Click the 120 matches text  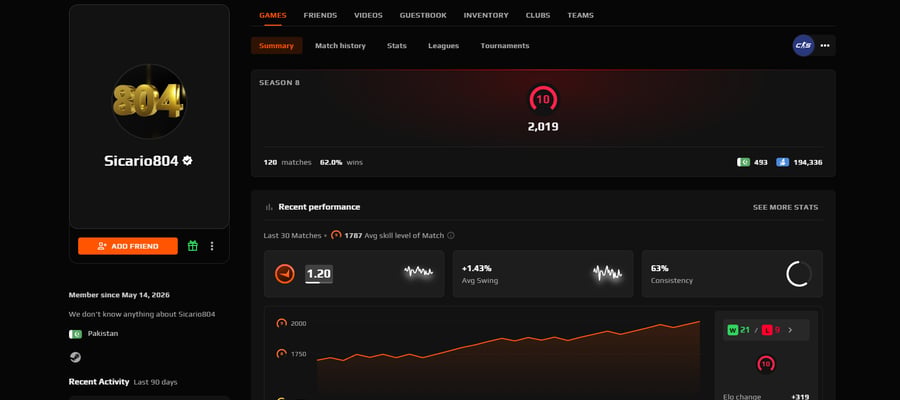tap(287, 162)
